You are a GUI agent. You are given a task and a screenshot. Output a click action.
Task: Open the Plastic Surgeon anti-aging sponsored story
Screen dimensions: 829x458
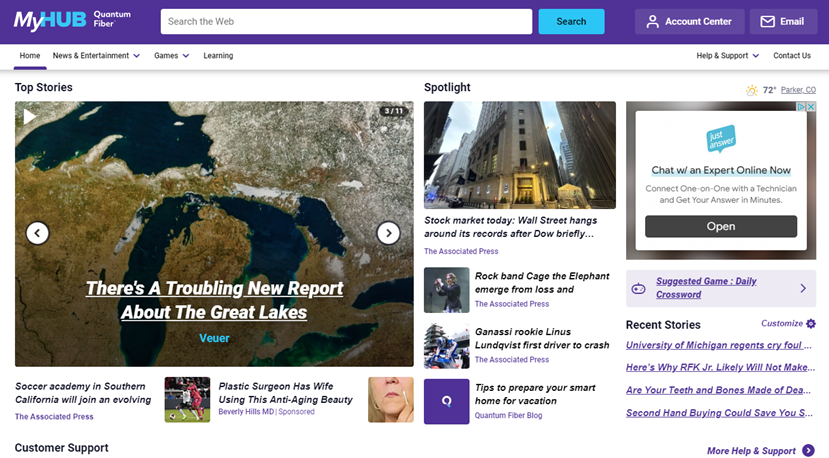click(x=285, y=393)
